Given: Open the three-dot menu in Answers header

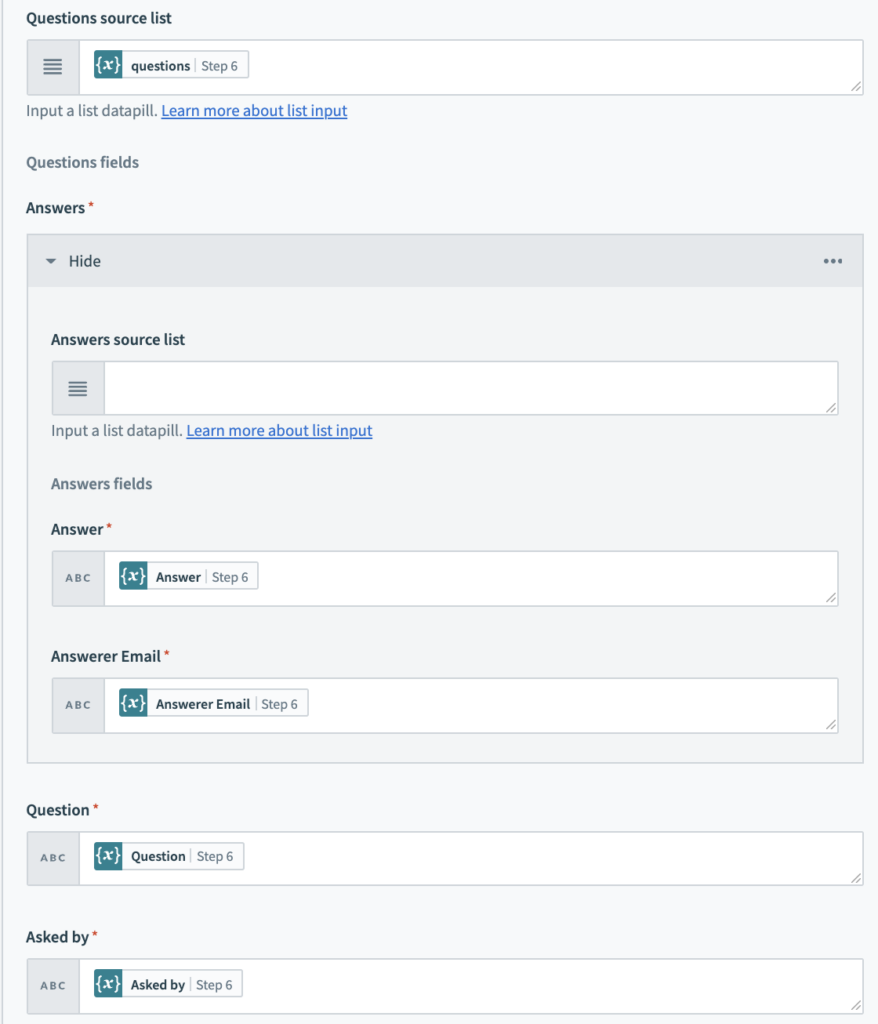Looking at the screenshot, I should click(833, 261).
